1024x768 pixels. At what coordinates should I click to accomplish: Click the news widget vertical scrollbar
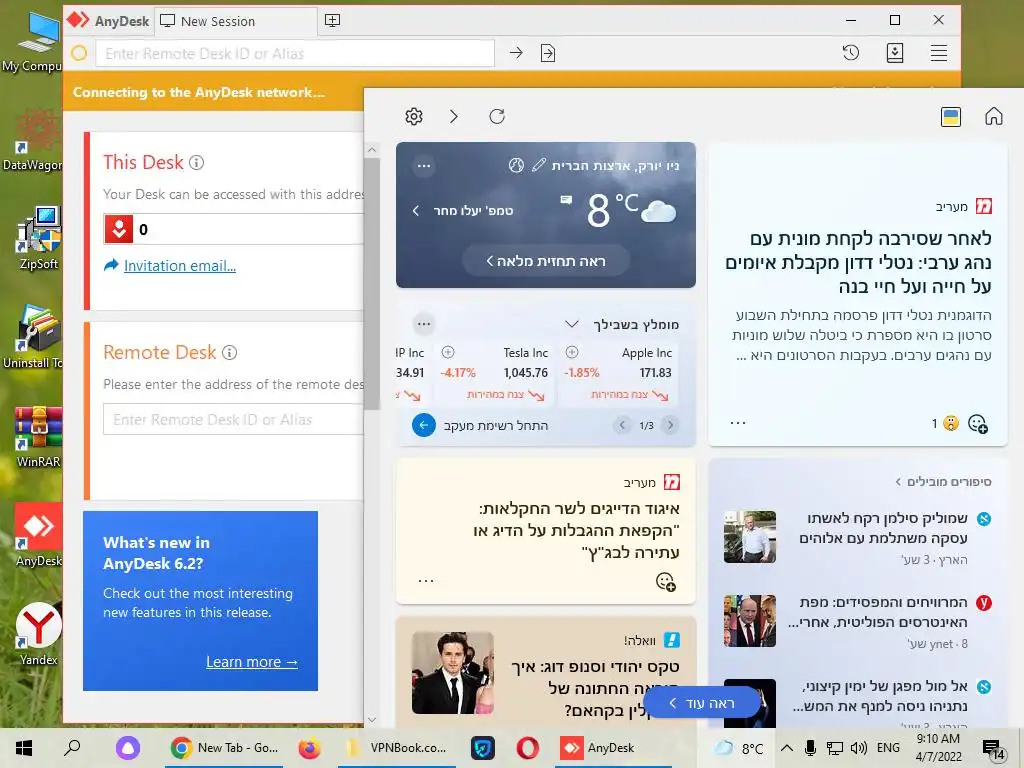tap(372, 284)
